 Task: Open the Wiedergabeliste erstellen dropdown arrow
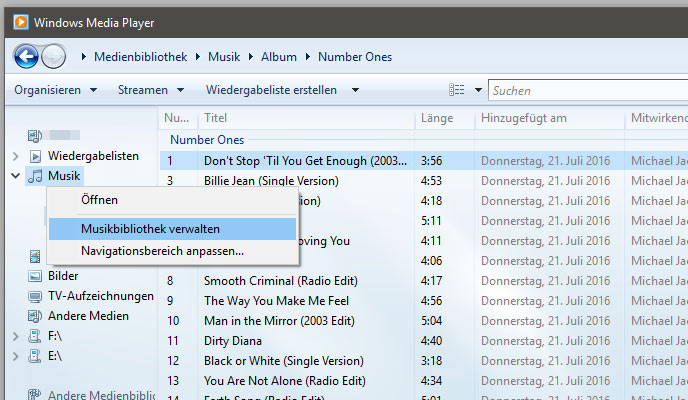coord(355,90)
